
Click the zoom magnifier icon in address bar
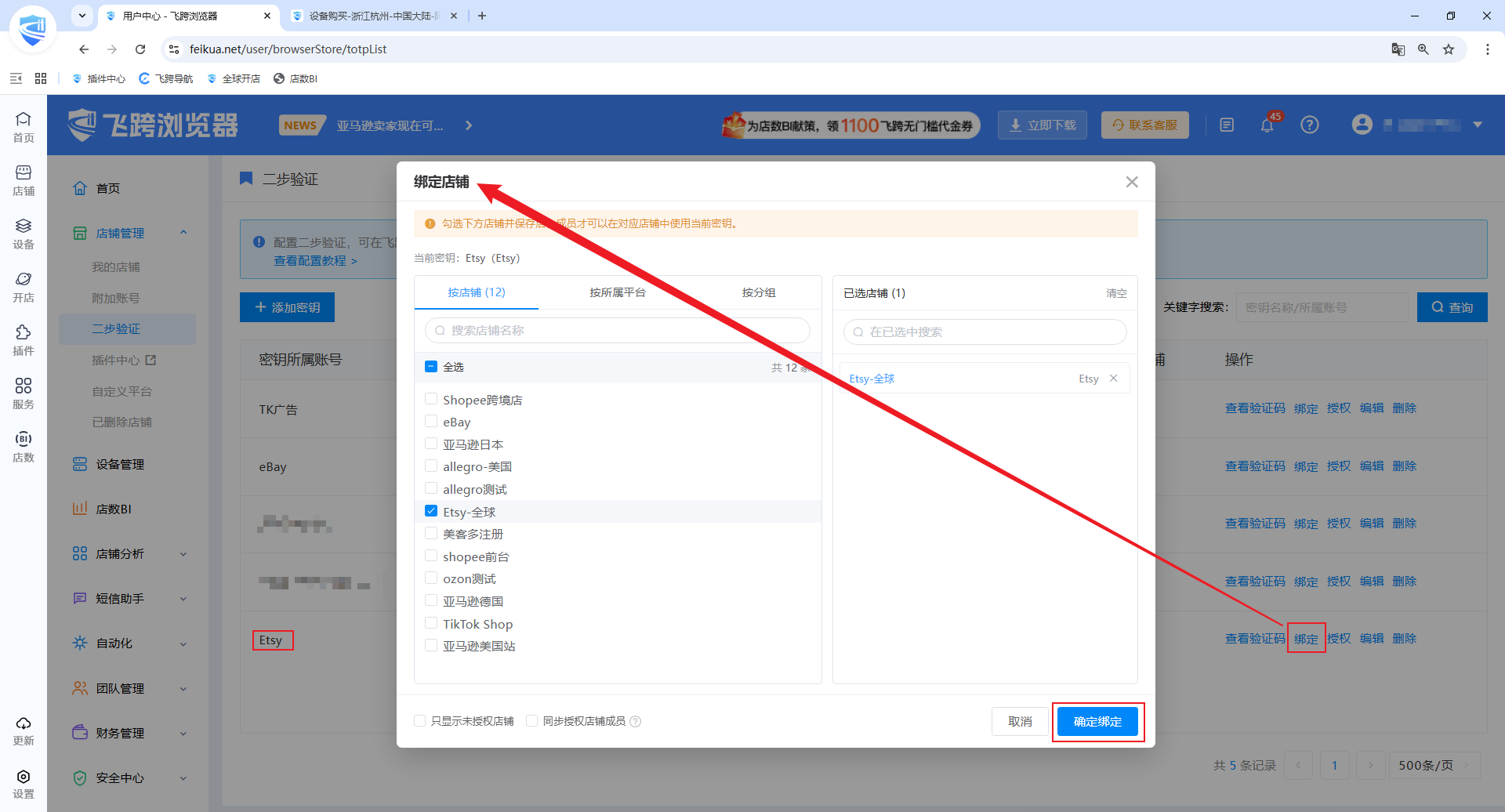coord(1423,49)
